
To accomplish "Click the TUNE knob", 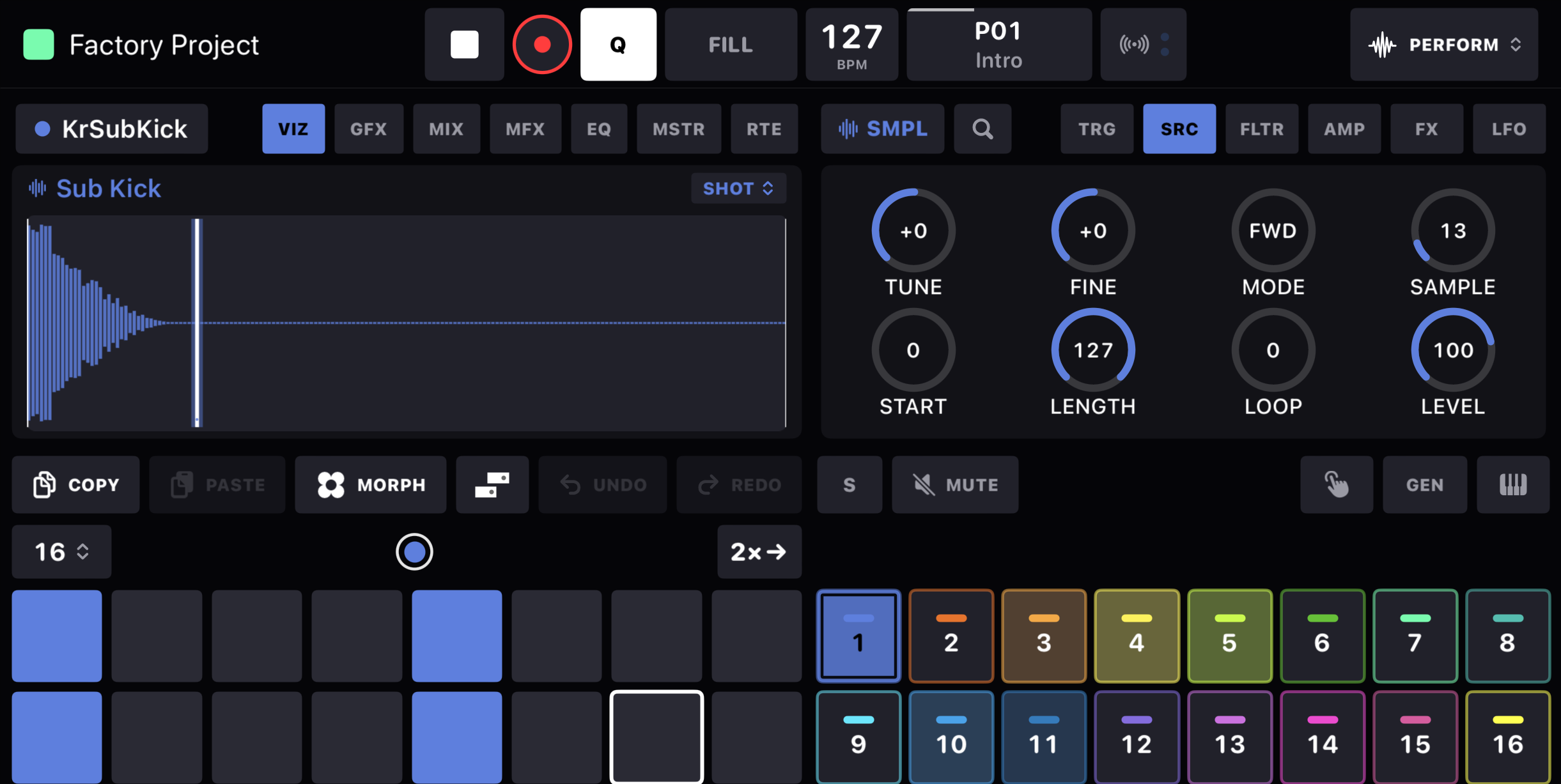I will coord(913,231).
